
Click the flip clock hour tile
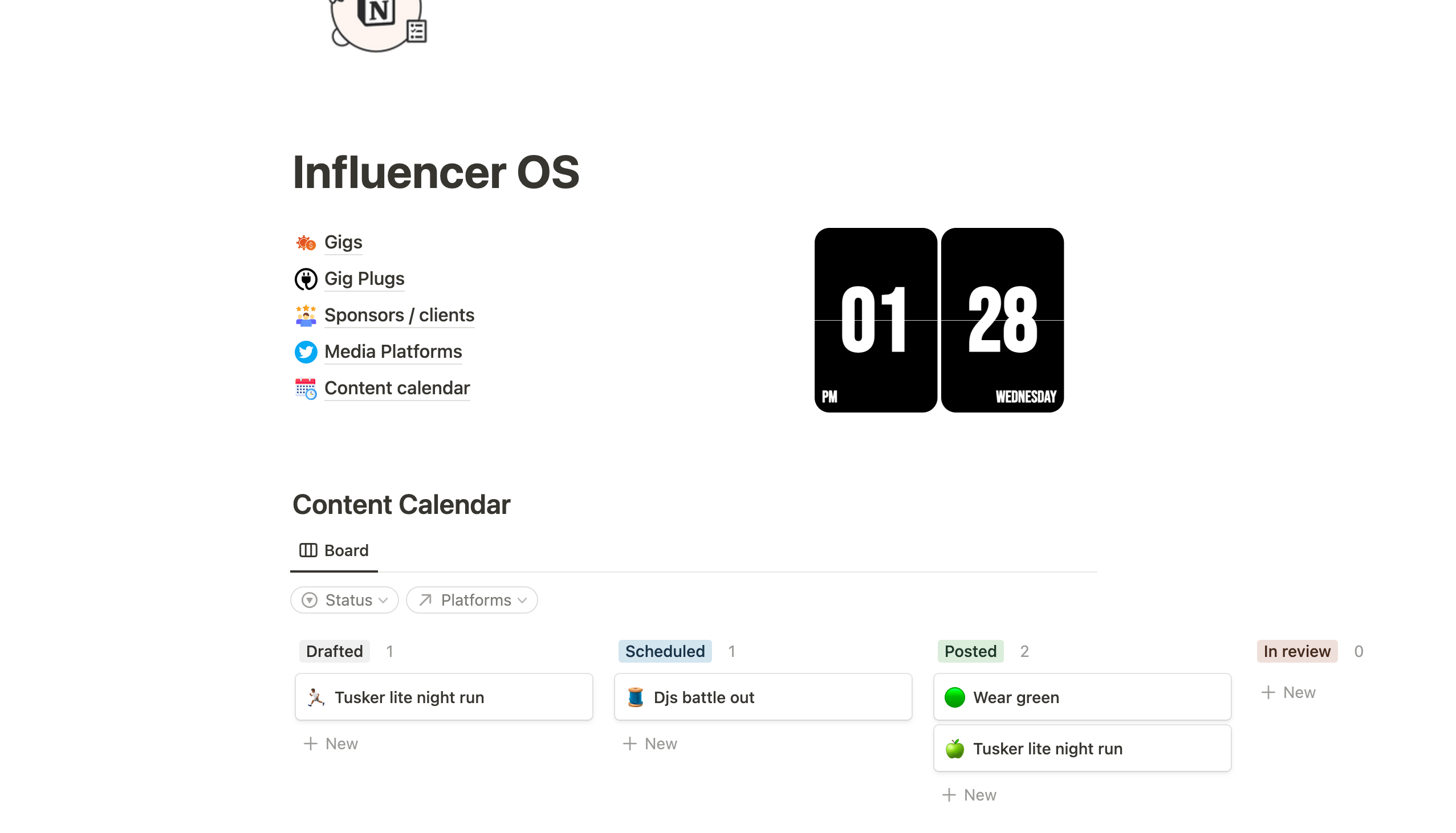(875, 320)
